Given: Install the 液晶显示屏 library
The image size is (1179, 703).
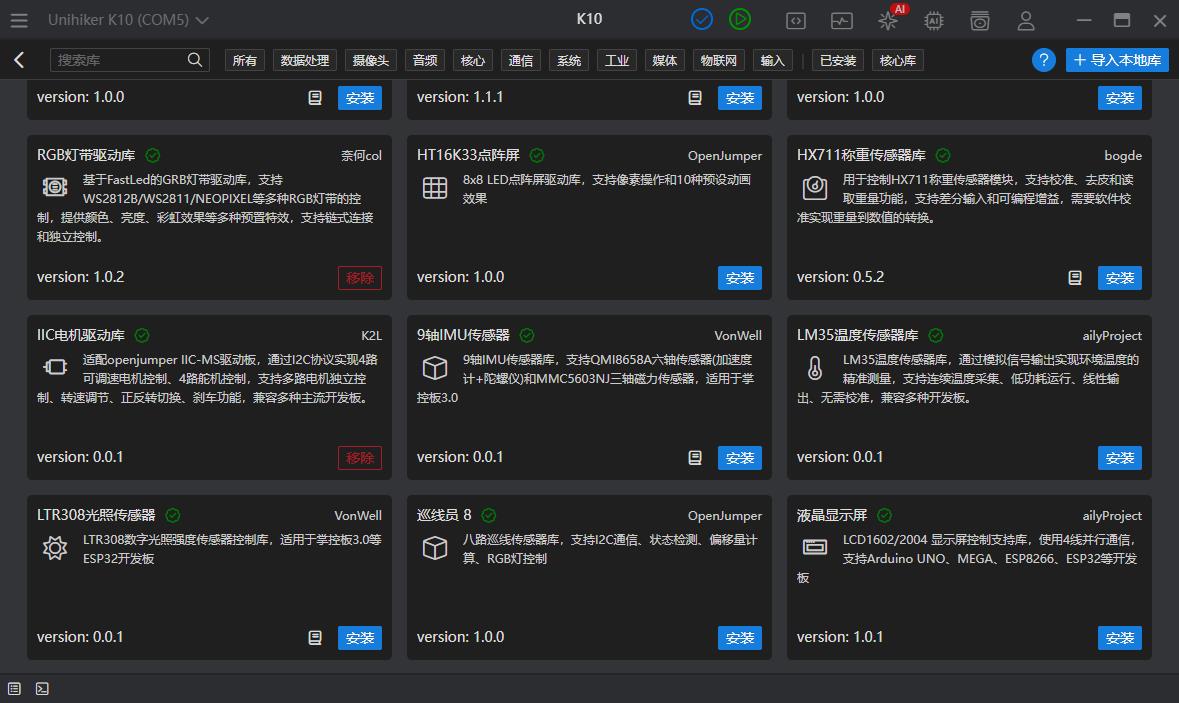Looking at the screenshot, I should coord(1120,638).
